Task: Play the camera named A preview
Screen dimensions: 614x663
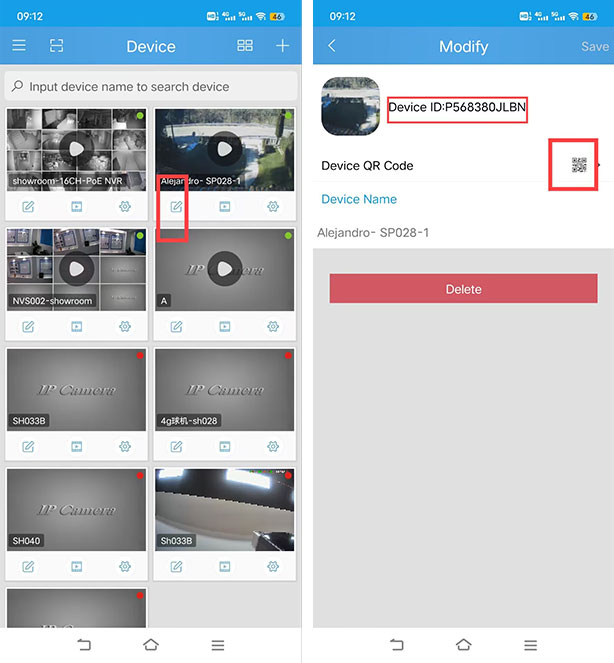Action: tap(225, 269)
